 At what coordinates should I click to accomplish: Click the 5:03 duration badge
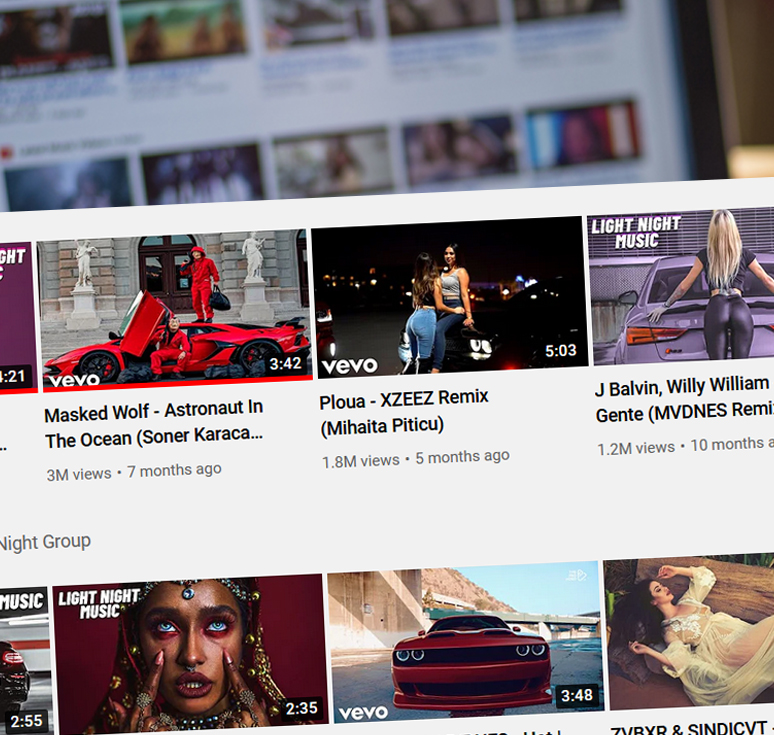click(561, 350)
